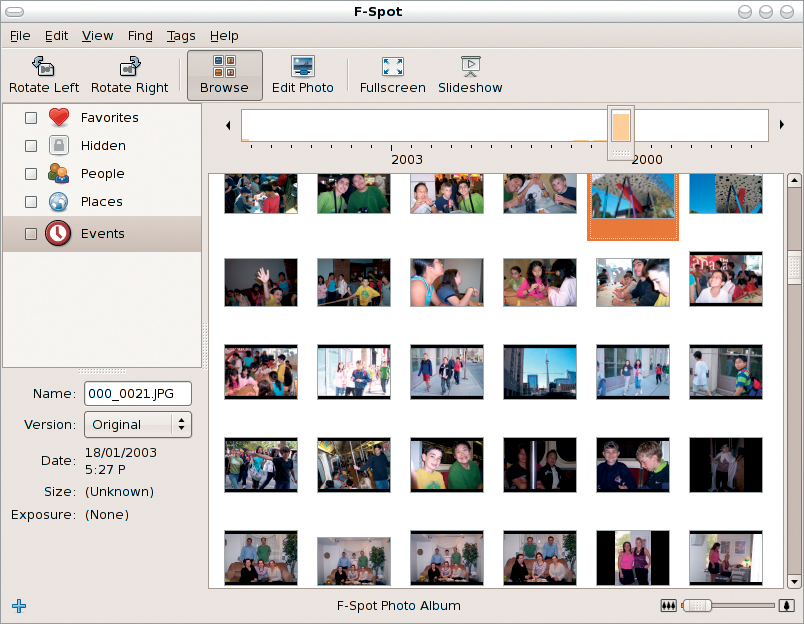Tick the Places checkbox

point(31,202)
